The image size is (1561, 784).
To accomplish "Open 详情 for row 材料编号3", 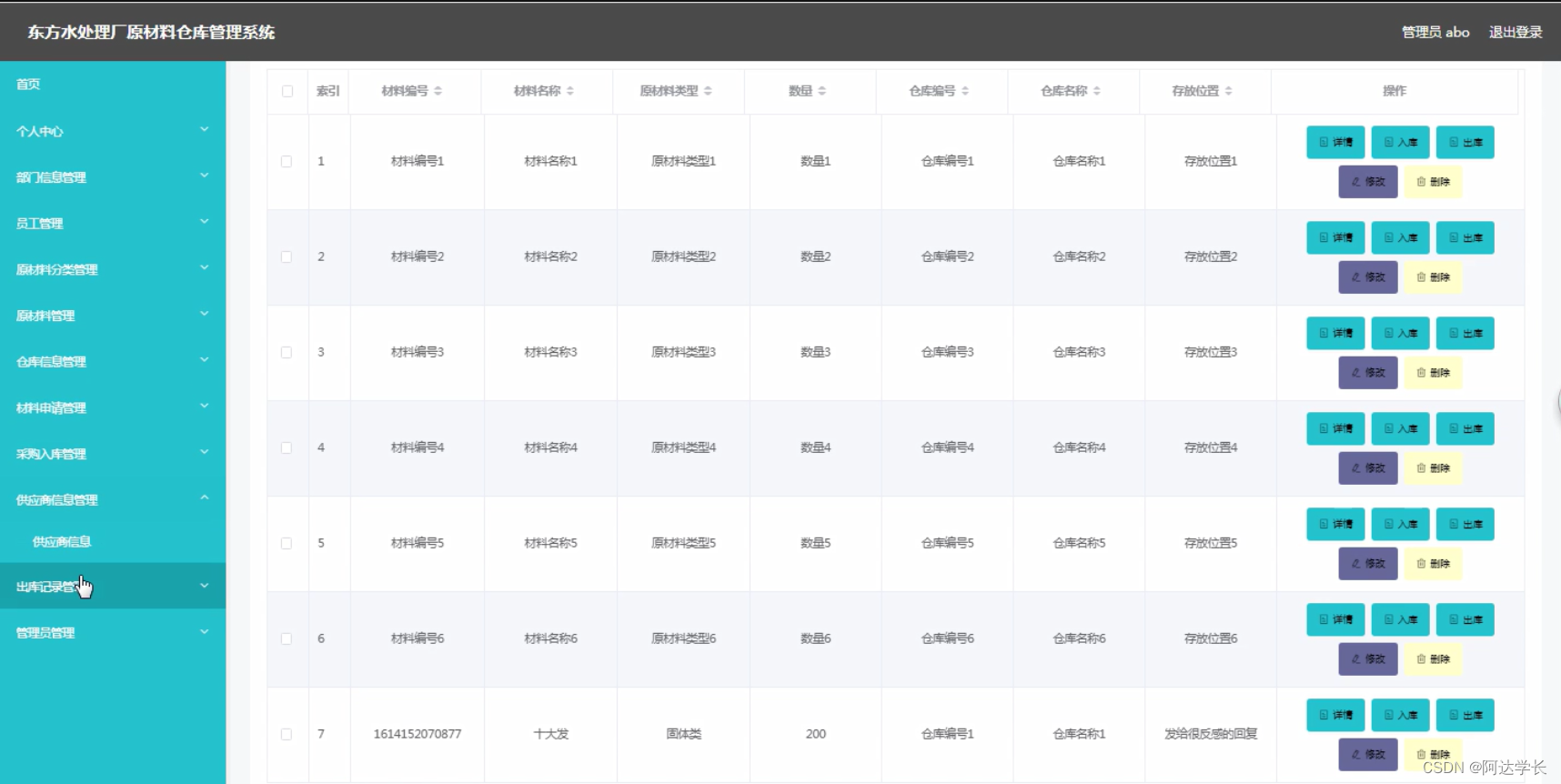I will pos(1335,333).
